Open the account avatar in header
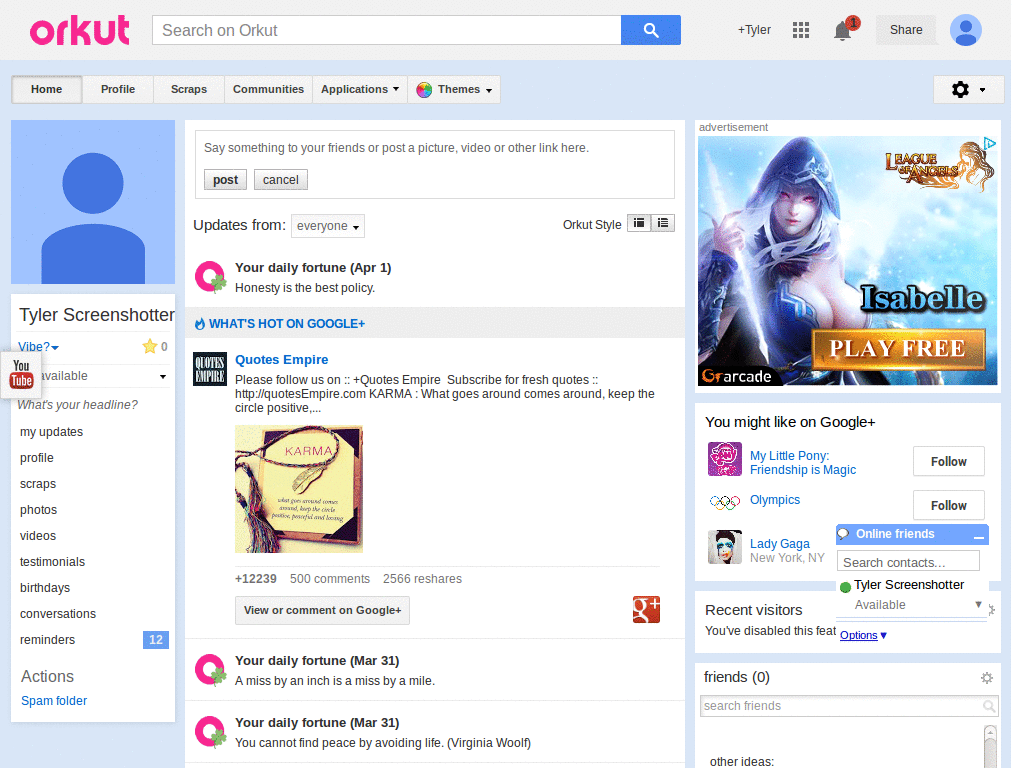This screenshot has height=768, width=1024. [965, 30]
